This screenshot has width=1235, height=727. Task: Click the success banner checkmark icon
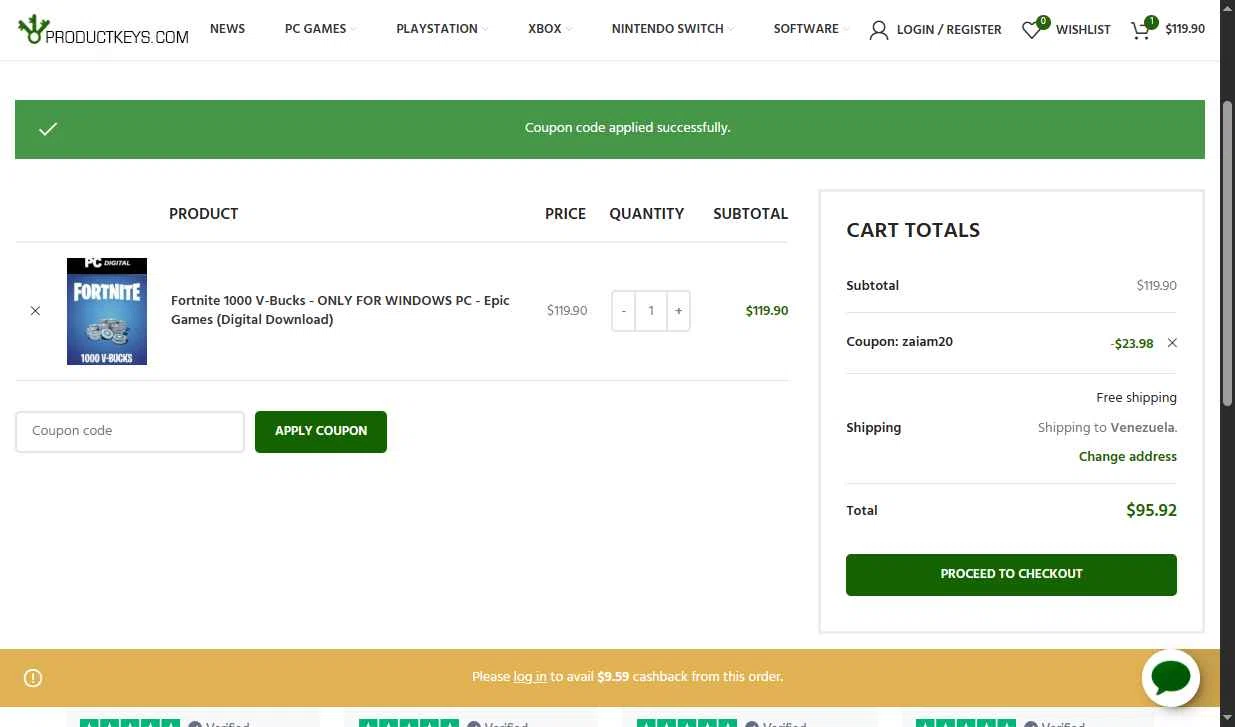pos(48,129)
